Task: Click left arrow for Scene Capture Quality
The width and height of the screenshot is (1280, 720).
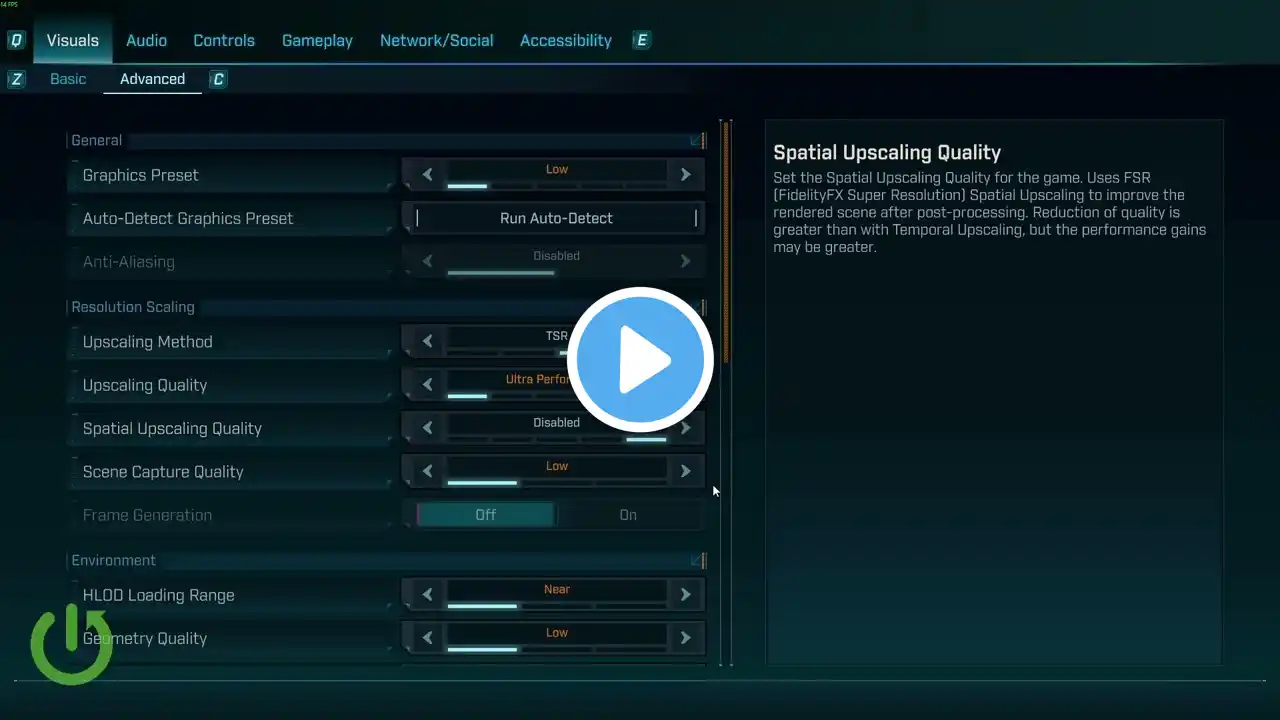Action: pyautogui.click(x=427, y=471)
